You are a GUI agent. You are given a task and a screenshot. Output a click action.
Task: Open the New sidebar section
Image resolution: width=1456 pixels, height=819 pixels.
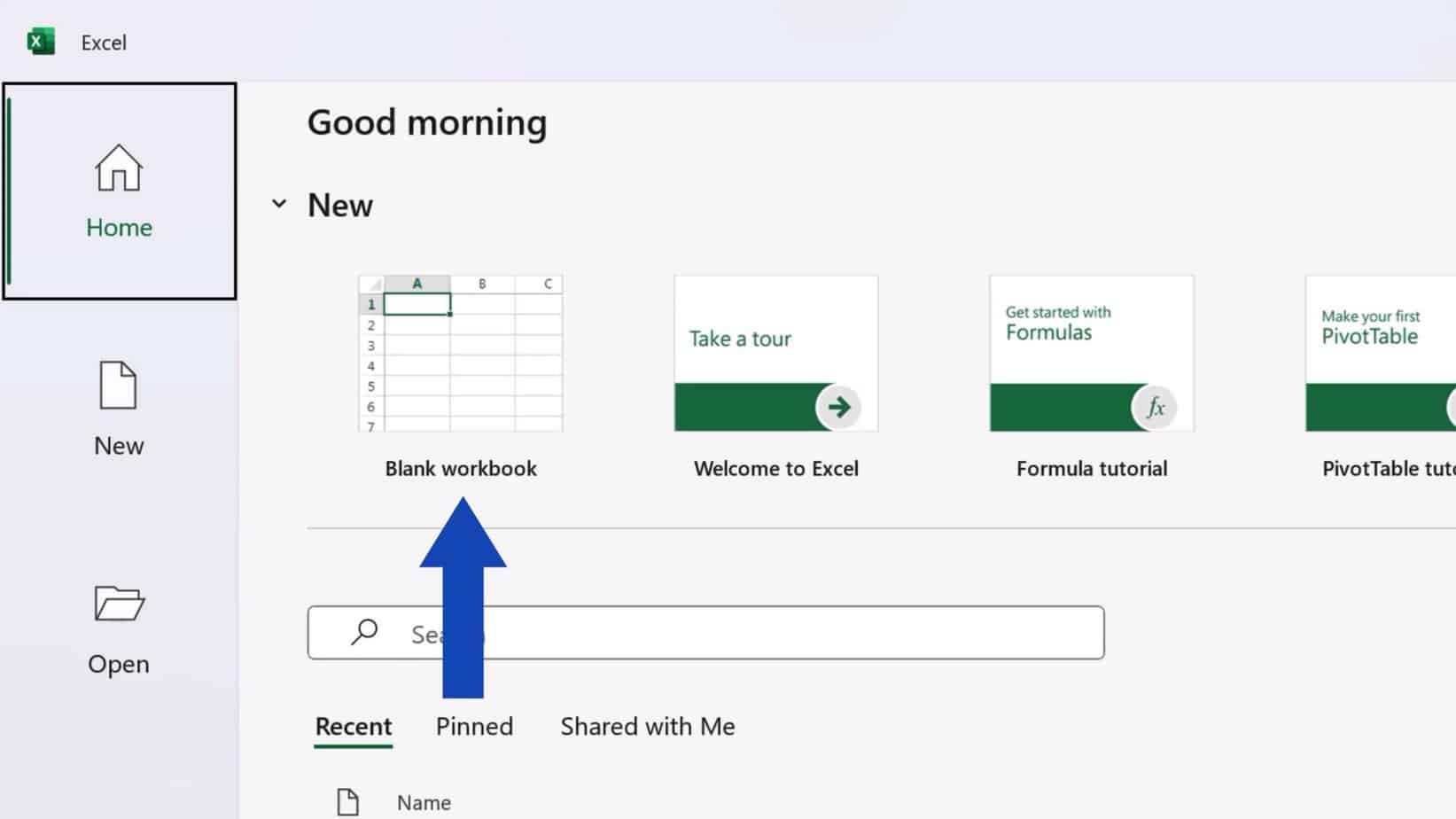point(119,409)
